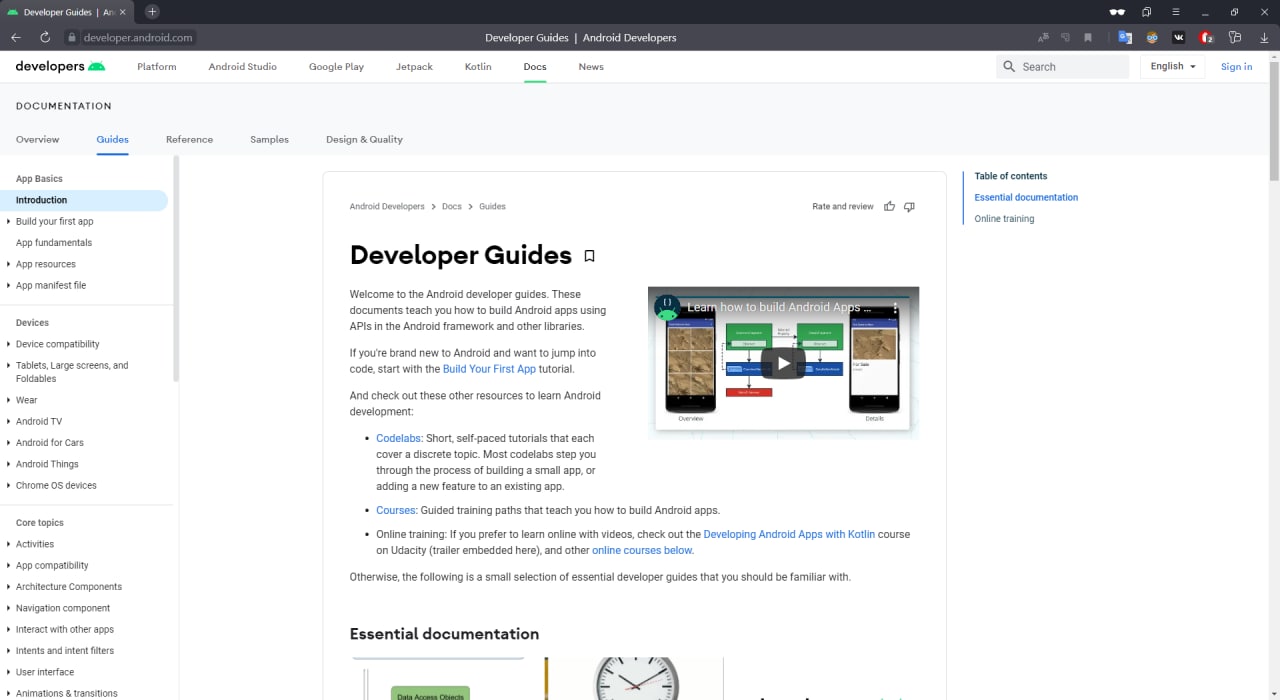Switch to the Samples tab
This screenshot has width=1280, height=700.
click(269, 139)
